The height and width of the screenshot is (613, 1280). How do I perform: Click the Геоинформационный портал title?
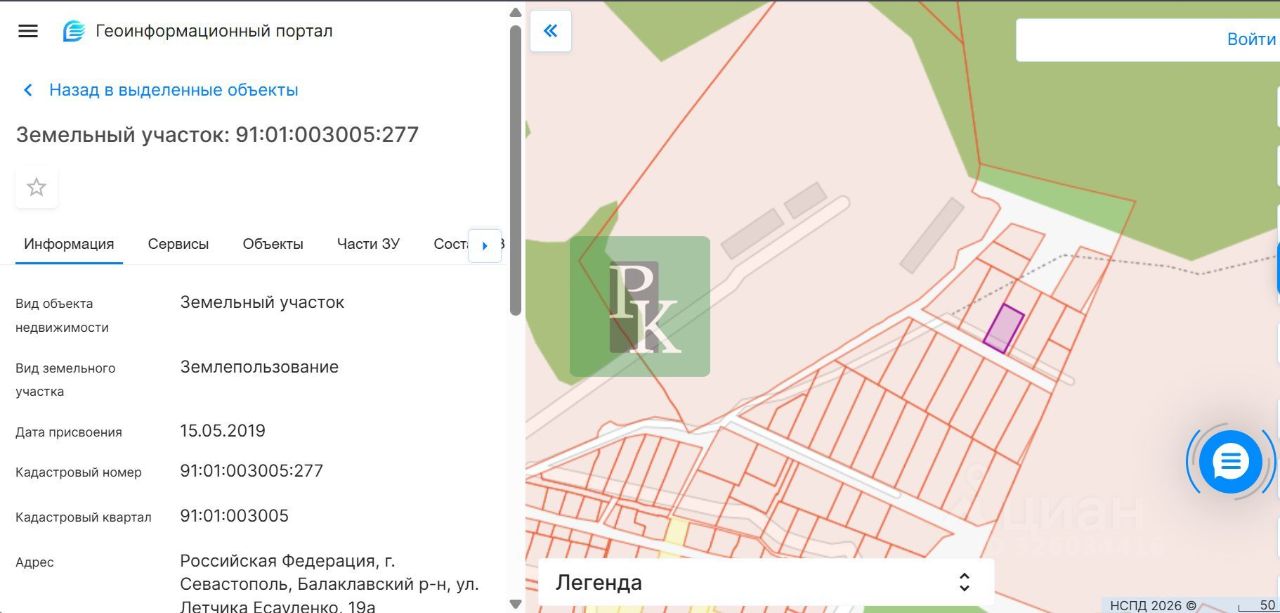point(214,31)
